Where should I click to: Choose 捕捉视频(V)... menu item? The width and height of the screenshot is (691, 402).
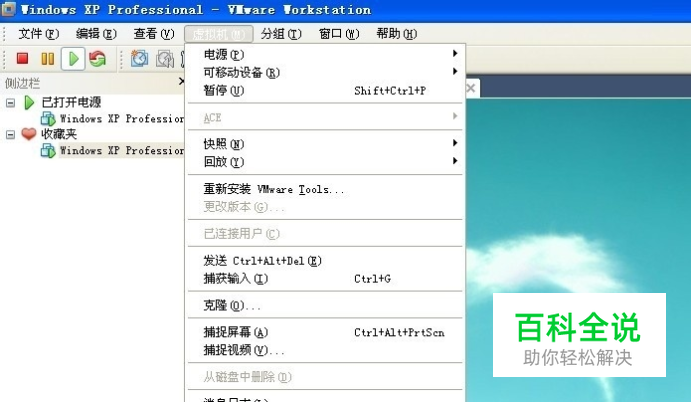(325, 350)
